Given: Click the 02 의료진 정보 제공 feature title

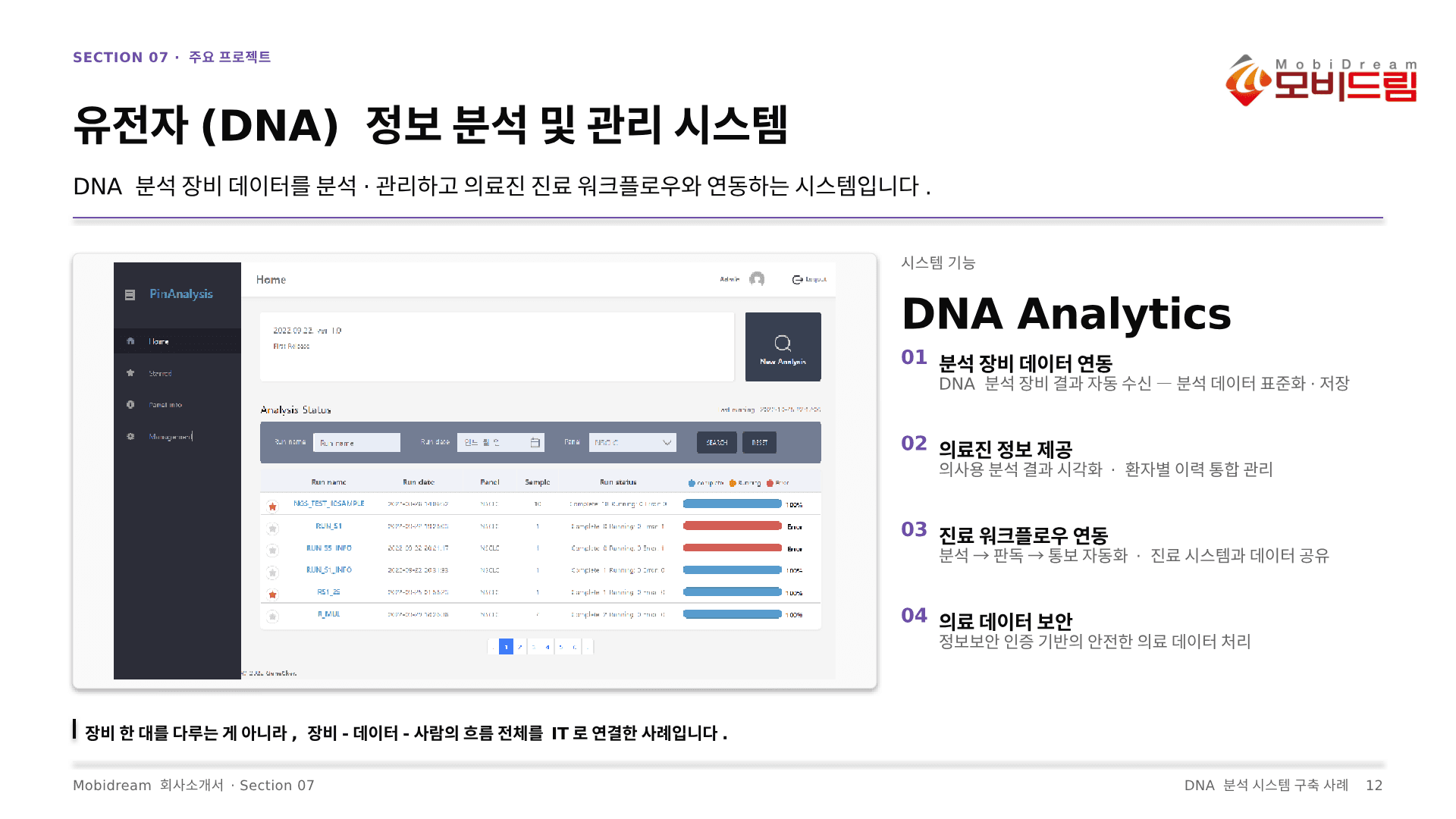Looking at the screenshot, I should click(1006, 450).
